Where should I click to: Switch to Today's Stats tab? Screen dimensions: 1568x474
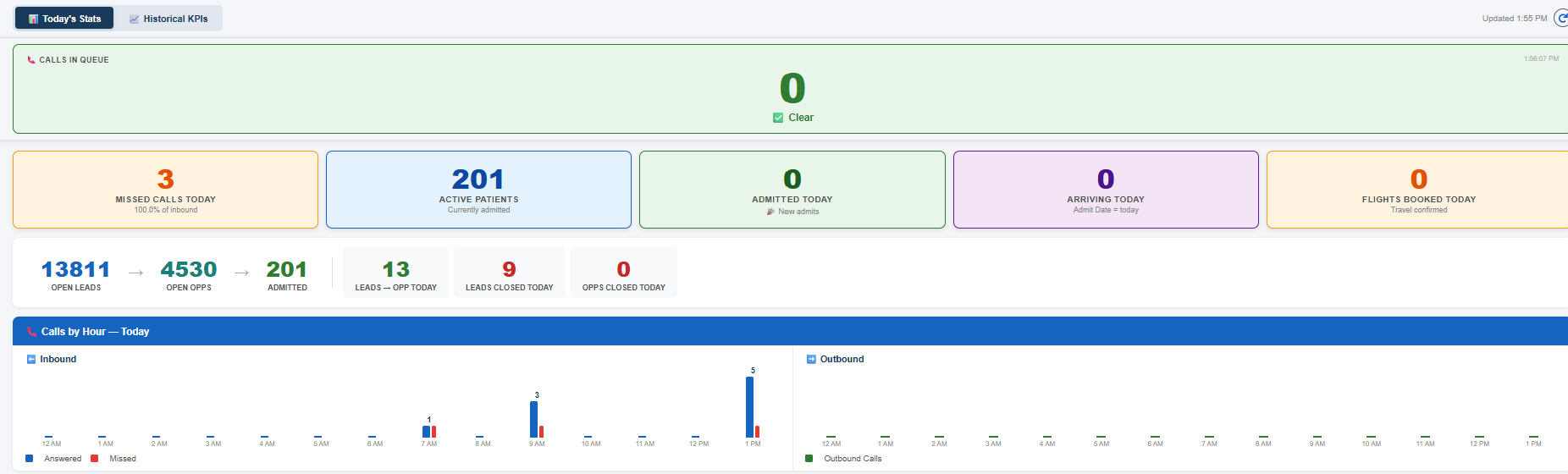tap(64, 19)
